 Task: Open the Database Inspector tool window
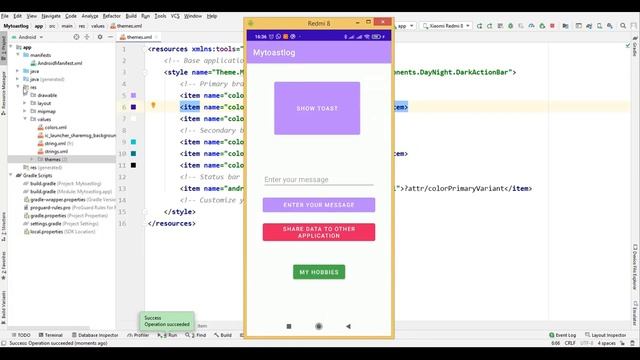click(x=95, y=335)
